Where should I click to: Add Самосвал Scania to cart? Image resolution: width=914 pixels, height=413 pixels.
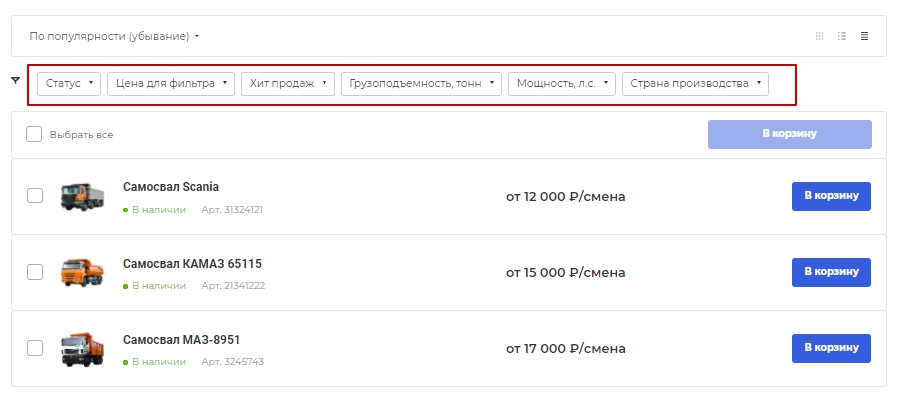(x=831, y=196)
